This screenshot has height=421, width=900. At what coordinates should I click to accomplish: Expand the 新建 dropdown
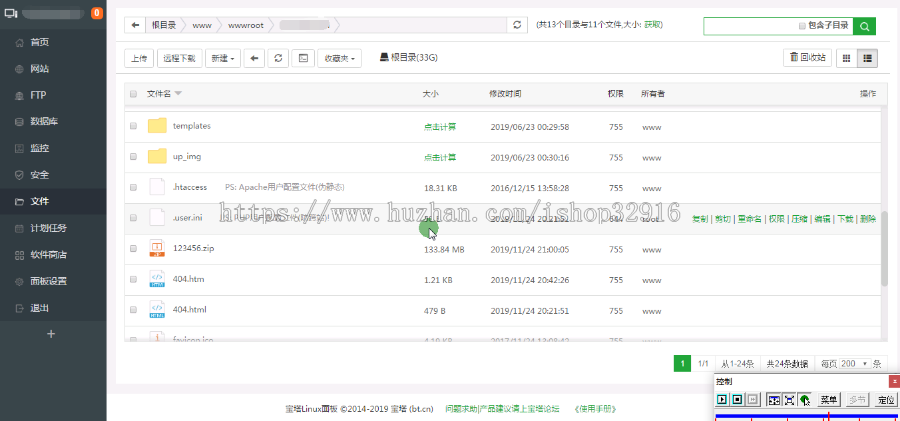pos(223,59)
